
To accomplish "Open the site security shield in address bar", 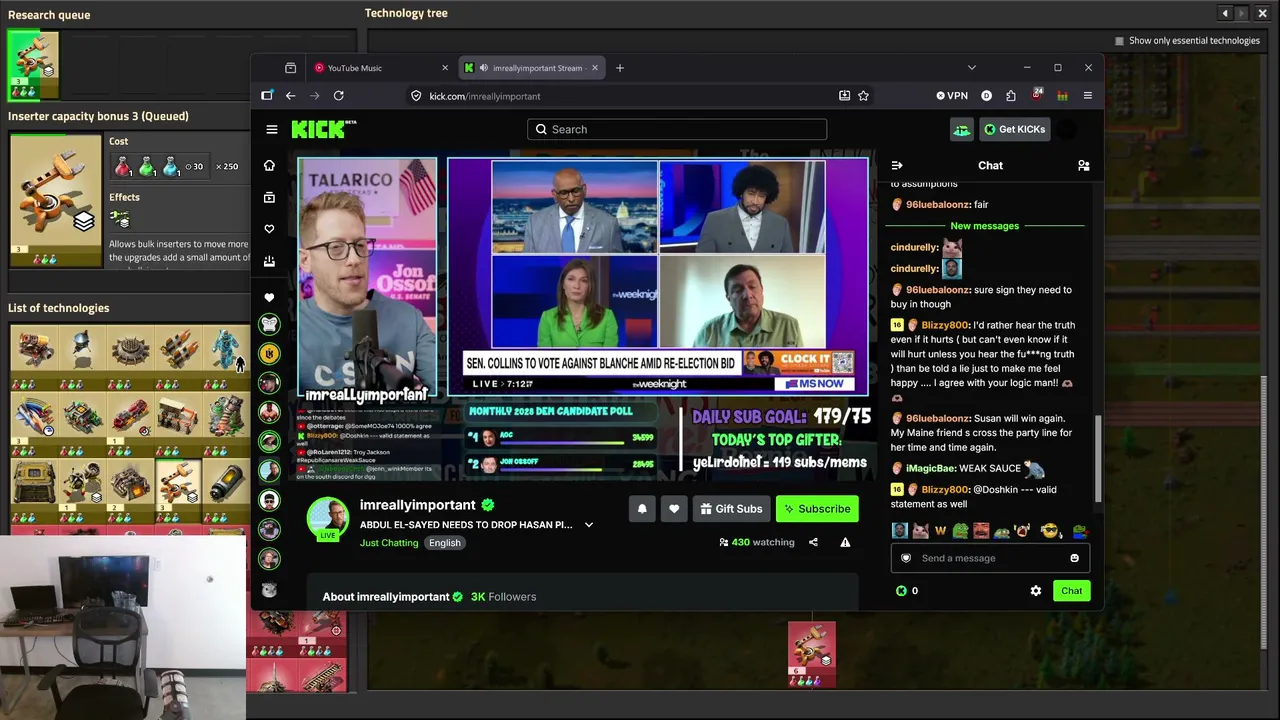I will [x=416, y=96].
